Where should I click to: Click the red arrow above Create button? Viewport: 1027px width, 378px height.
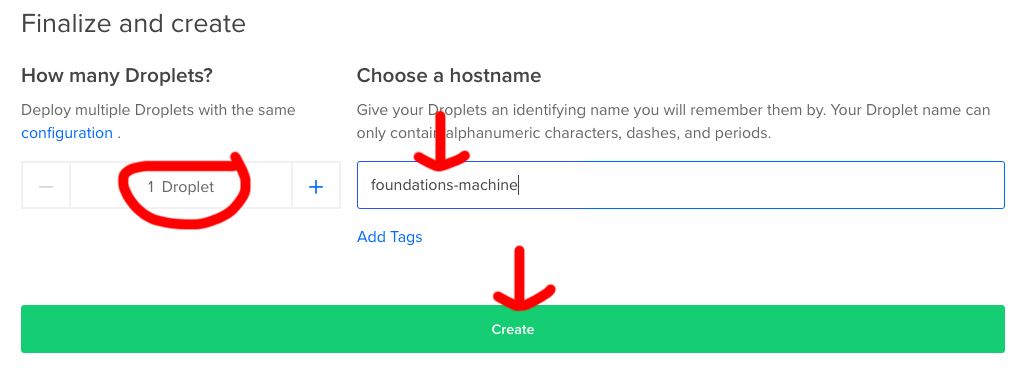click(521, 278)
